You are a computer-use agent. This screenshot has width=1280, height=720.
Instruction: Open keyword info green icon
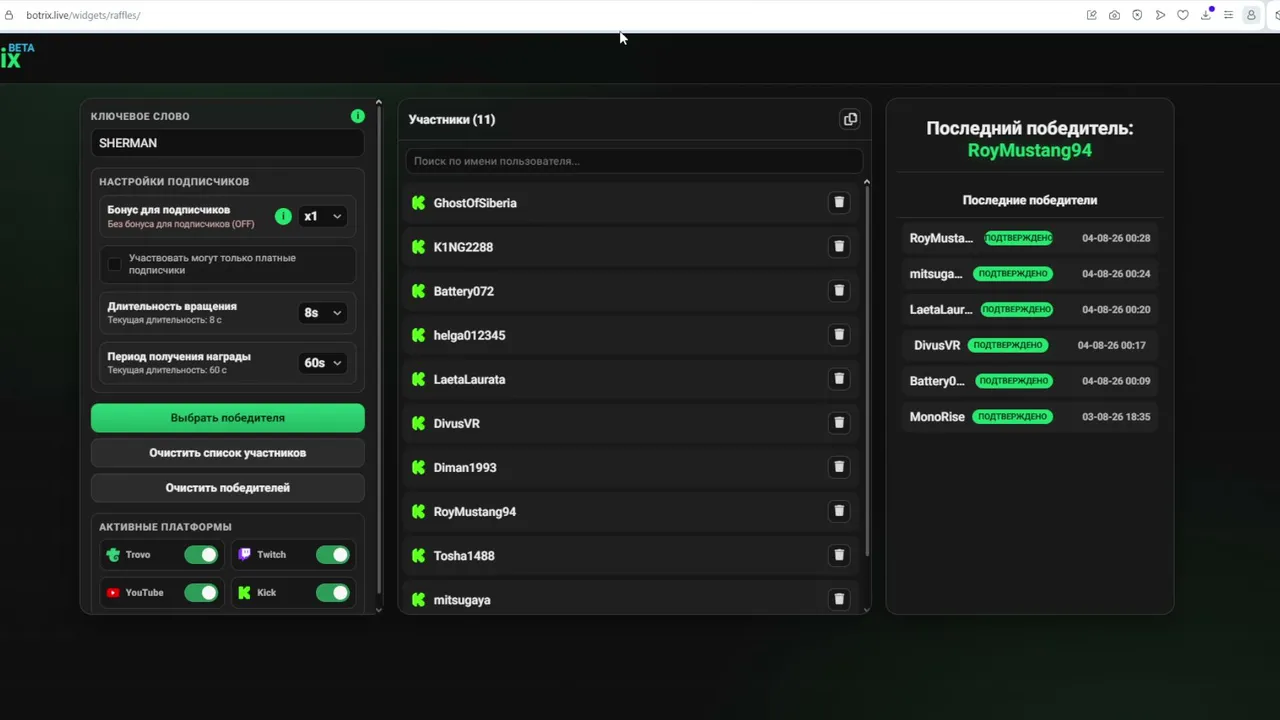click(x=358, y=116)
